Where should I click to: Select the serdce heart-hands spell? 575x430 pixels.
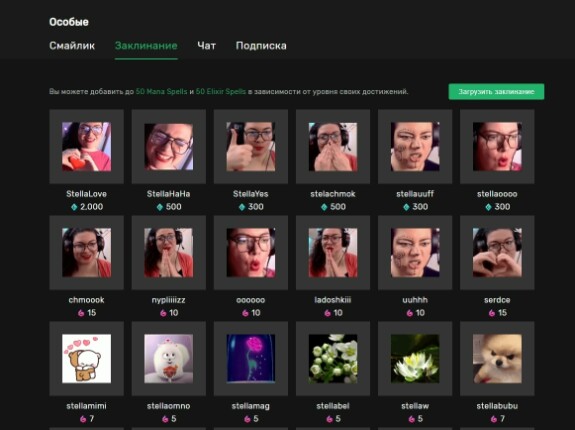pyautogui.click(x=497, y=253)
